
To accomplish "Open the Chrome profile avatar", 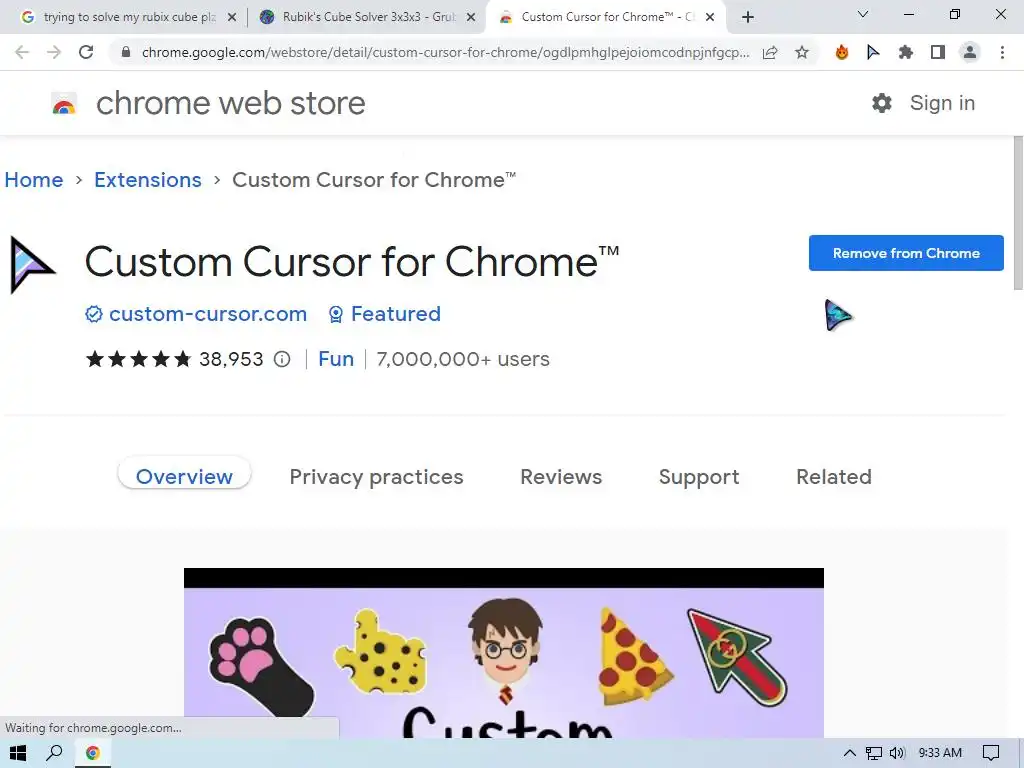I will click(x=970, y=52).
